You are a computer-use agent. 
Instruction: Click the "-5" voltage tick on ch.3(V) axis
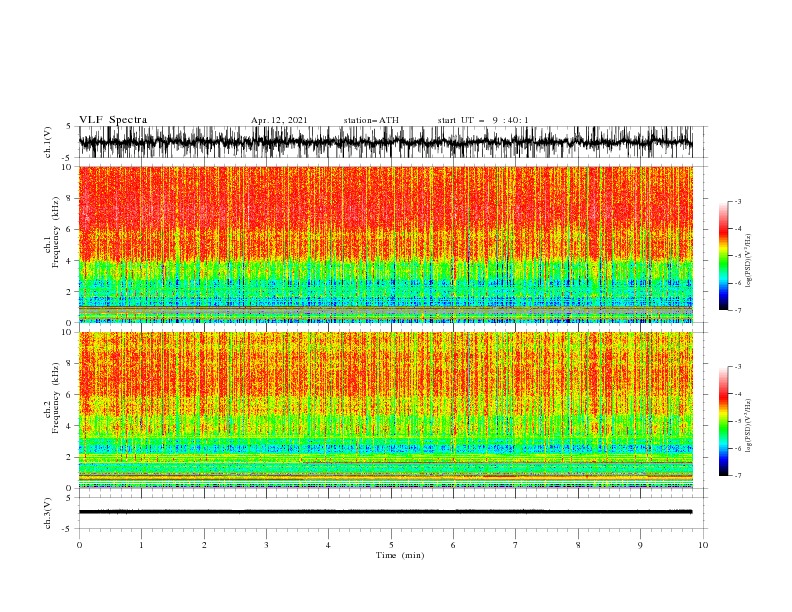(x=68, y=529)
